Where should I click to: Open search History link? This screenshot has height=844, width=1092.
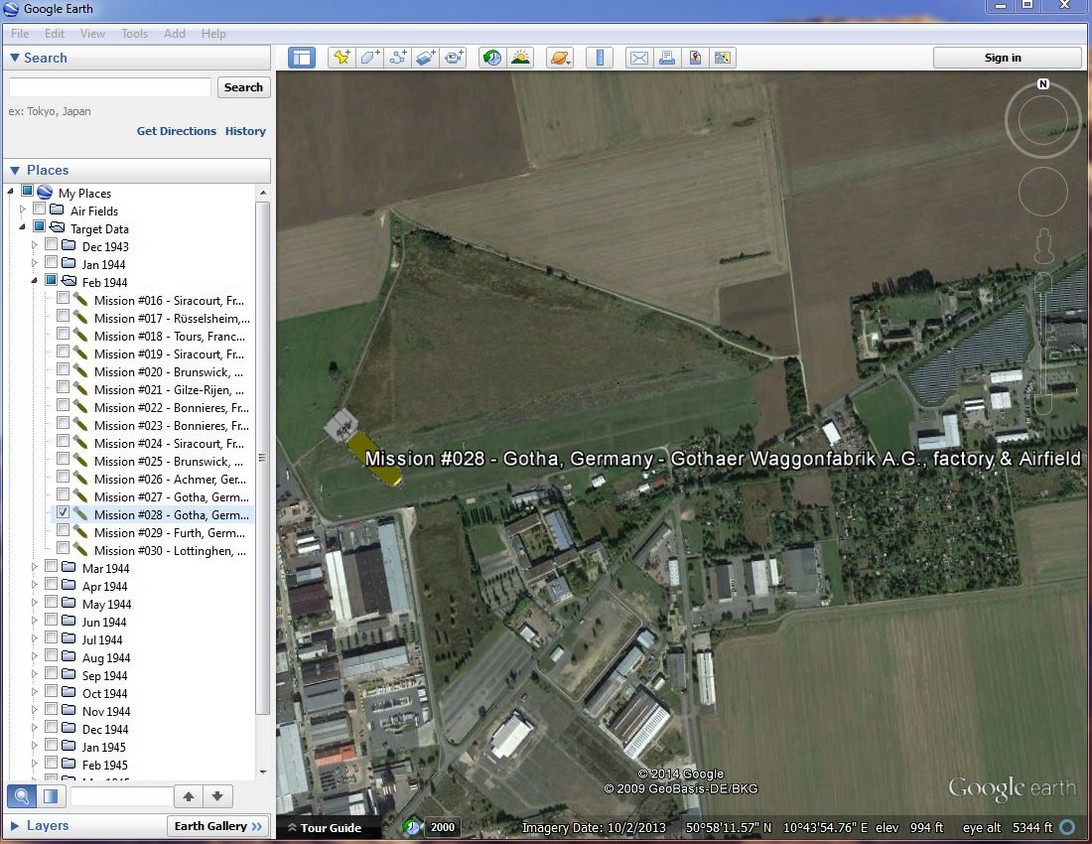click(x=245, y=131)
